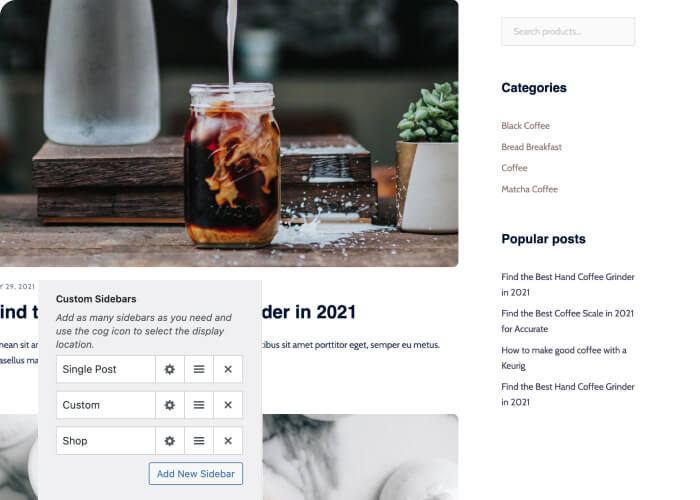Viewport: 700px width, 500px height.
Task: Open the Bread Breakfast category
Action: [531, 147]
